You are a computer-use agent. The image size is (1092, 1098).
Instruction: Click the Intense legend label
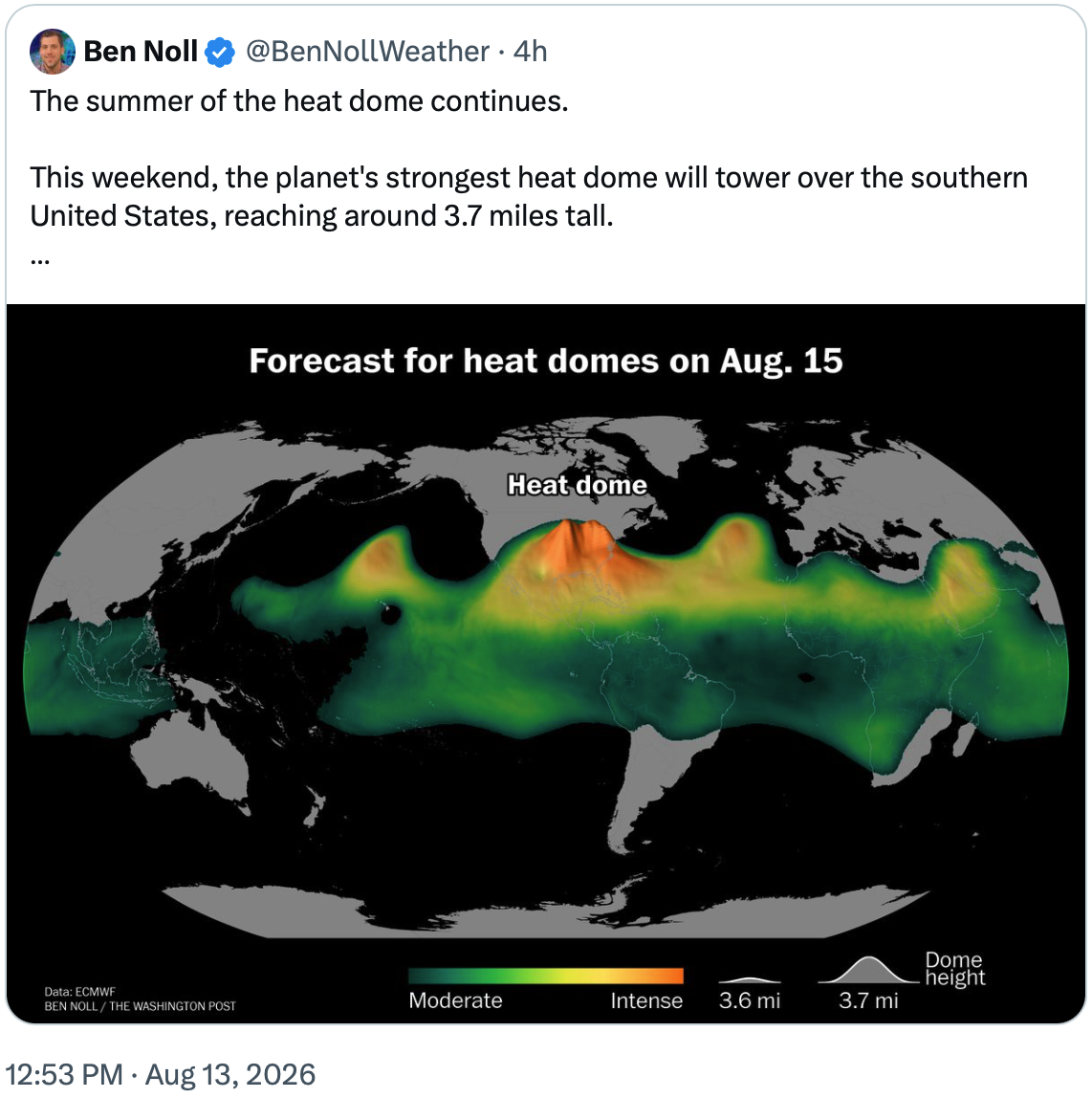pos(646,1000)
